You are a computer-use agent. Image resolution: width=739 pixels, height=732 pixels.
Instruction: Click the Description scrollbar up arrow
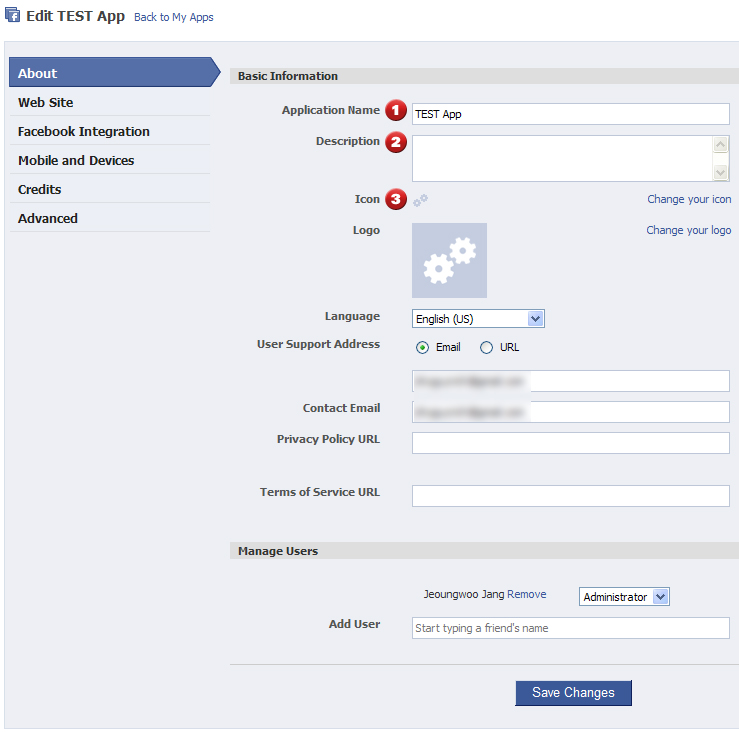pos(720,144)
